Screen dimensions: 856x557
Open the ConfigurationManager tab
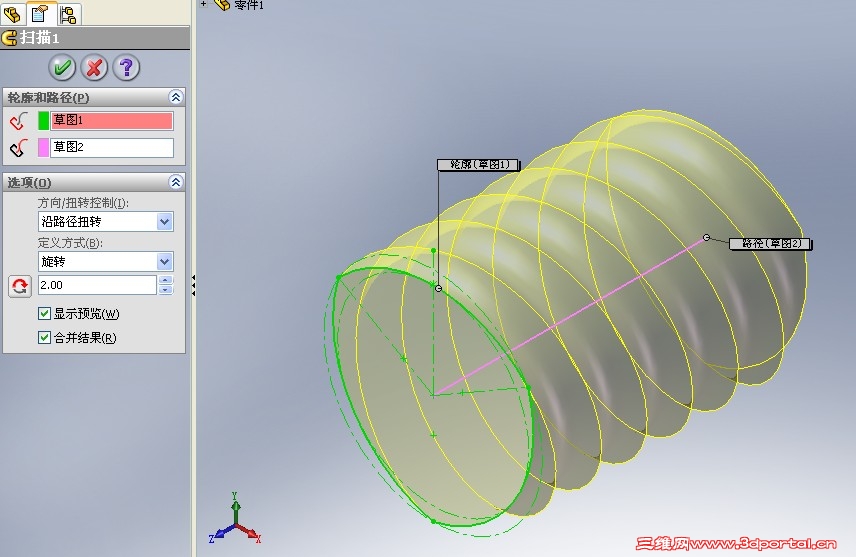68,14
